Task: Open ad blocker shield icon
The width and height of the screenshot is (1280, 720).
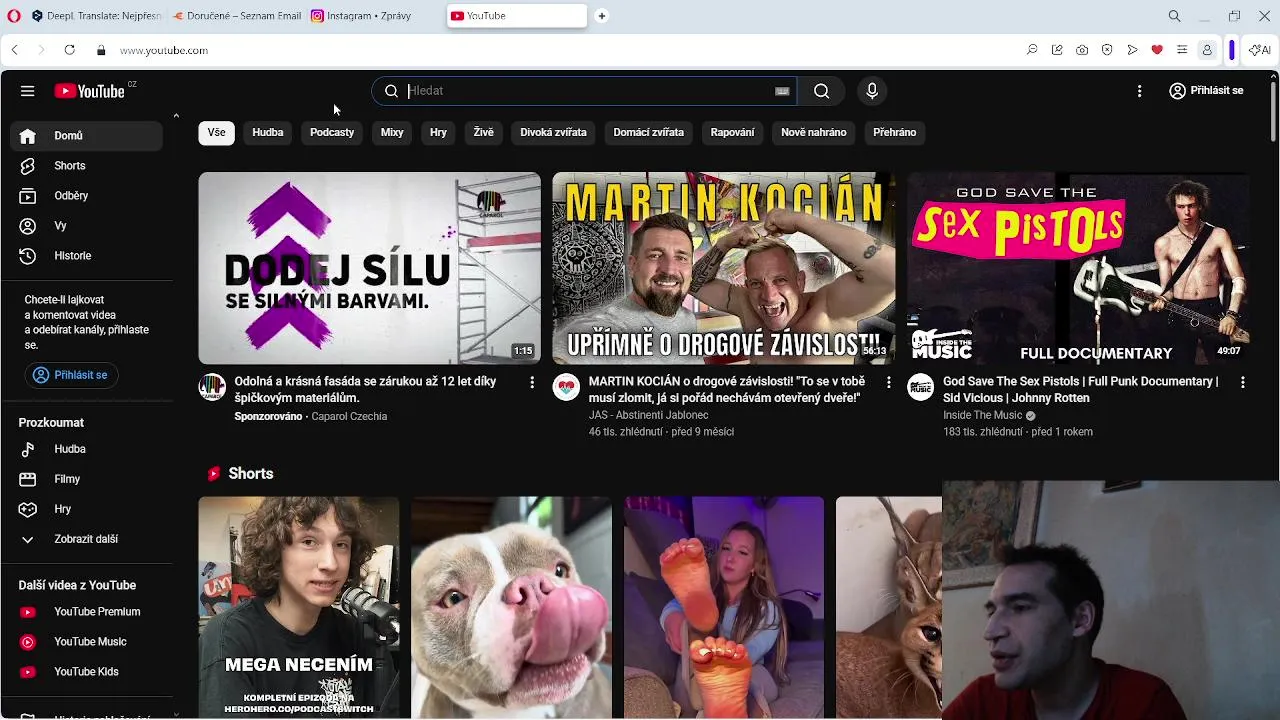Action: pos(1107,50)
